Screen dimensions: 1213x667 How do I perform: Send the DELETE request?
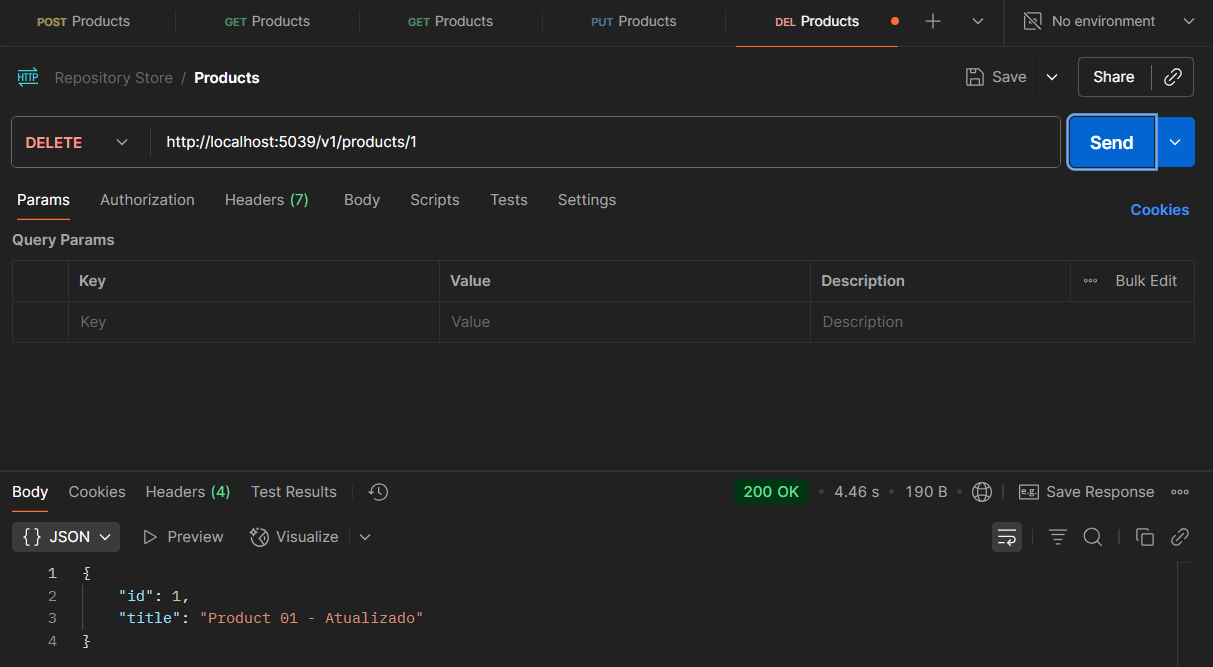point(1111,142)
